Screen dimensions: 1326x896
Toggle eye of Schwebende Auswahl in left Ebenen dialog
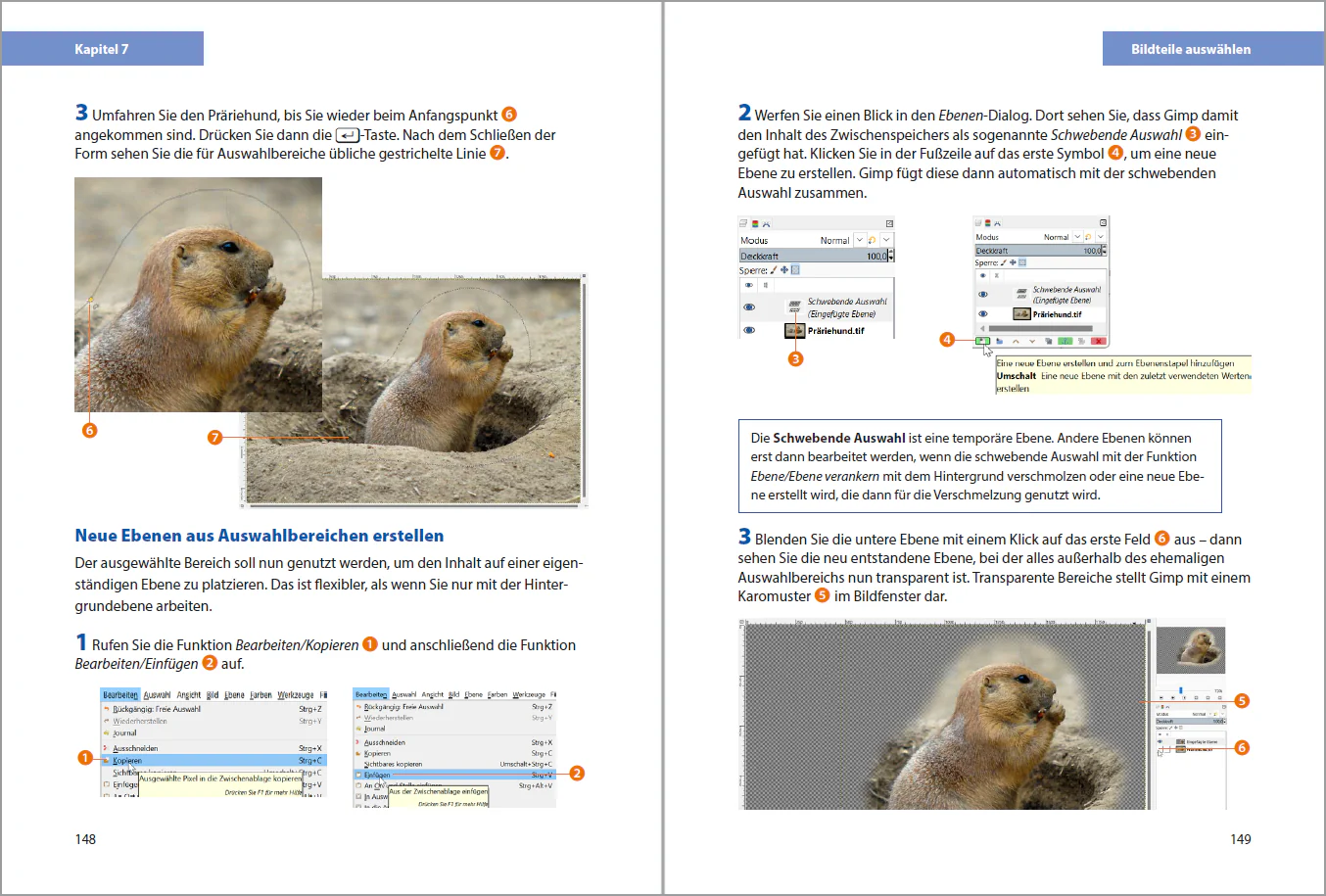(749, 307)
